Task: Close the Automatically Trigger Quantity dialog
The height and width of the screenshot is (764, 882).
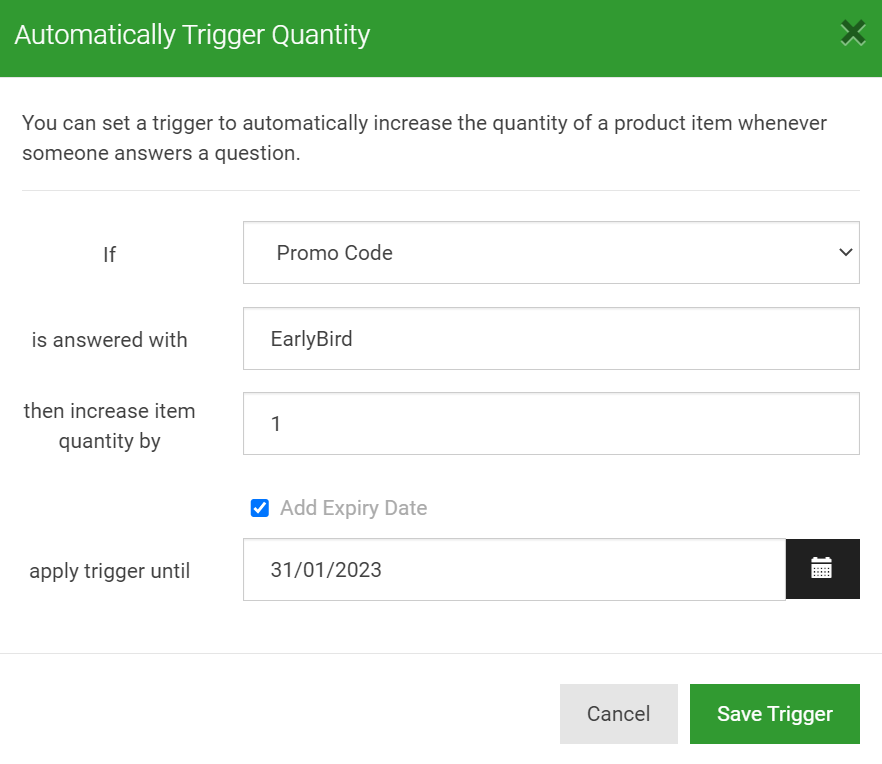Action: (853, 33)
